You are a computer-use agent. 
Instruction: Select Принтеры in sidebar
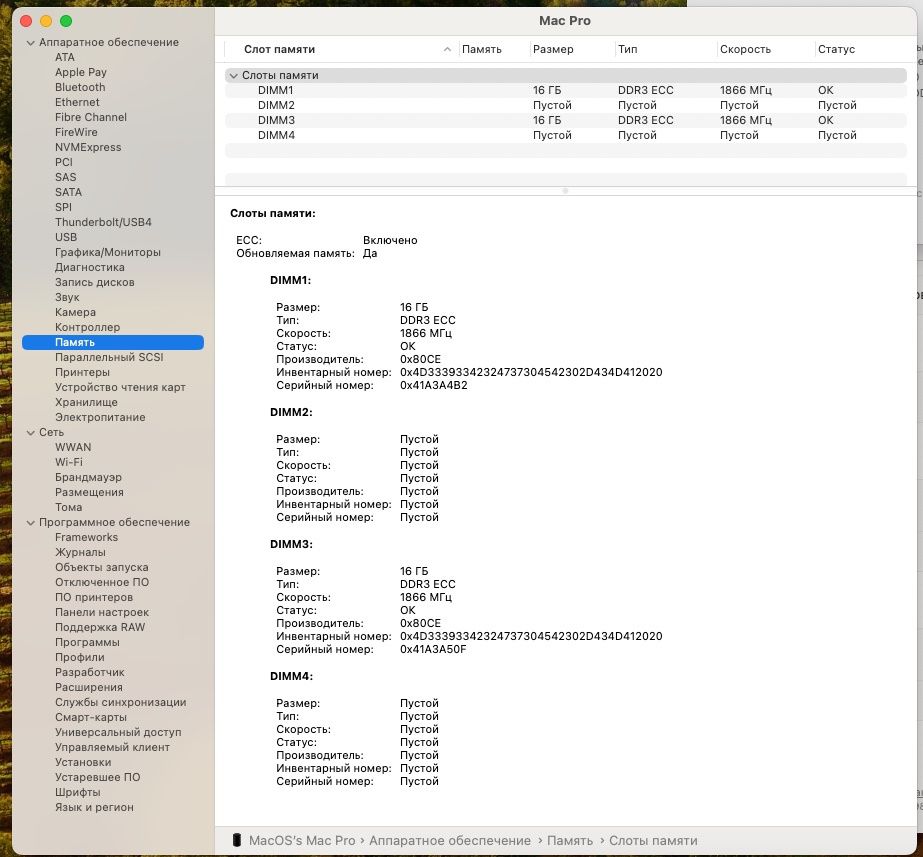click(82, 373)
